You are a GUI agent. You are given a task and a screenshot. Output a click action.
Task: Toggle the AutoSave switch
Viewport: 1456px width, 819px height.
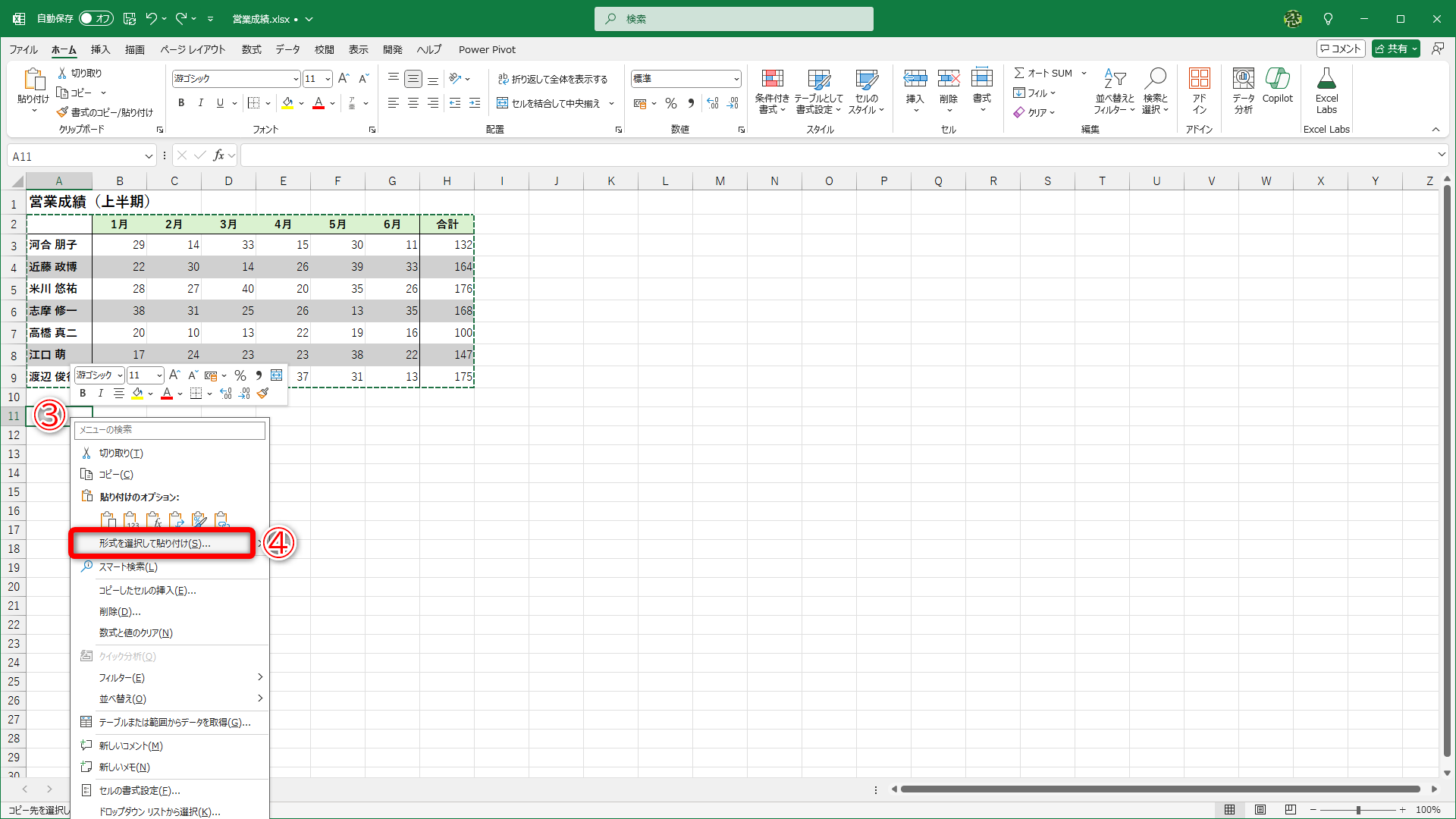click(x=96, y=18)
